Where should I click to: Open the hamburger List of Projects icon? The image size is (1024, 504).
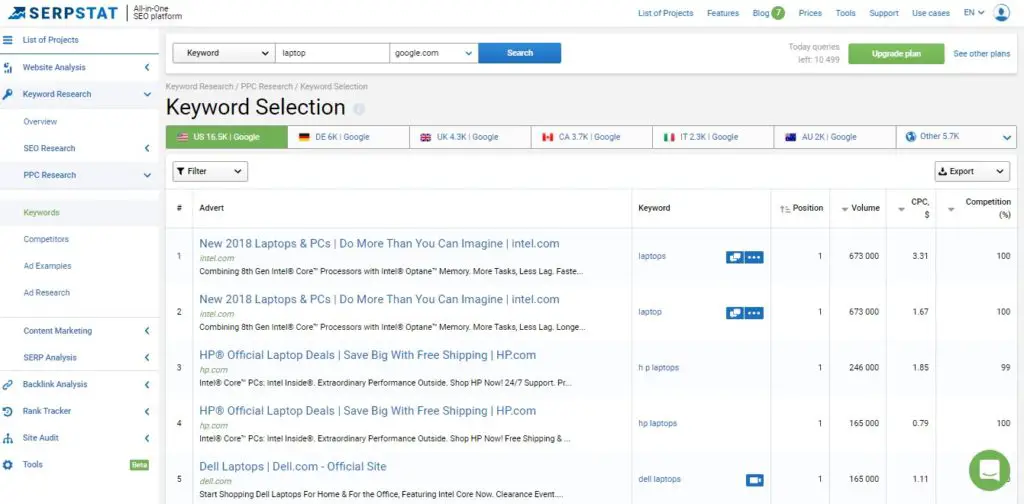click(x=8, y=40)
